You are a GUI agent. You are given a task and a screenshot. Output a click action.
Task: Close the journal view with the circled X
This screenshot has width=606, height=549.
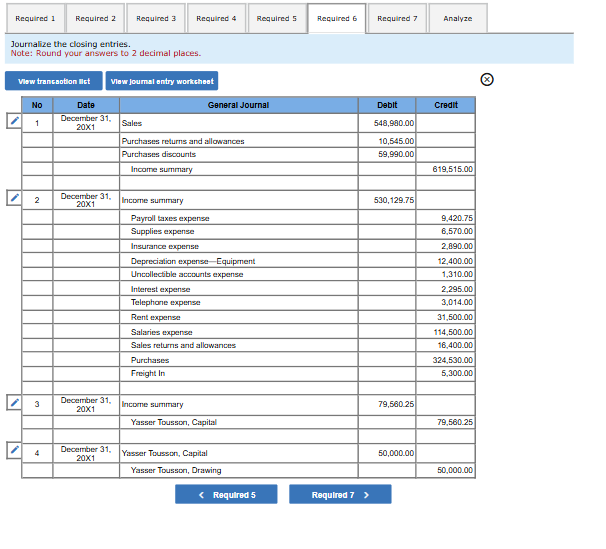point(487,80)
